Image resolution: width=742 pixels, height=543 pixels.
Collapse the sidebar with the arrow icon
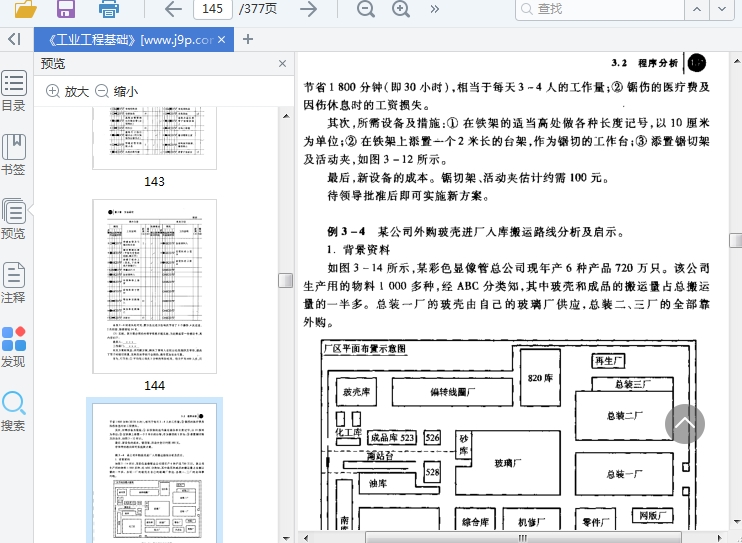pos(15,39)
